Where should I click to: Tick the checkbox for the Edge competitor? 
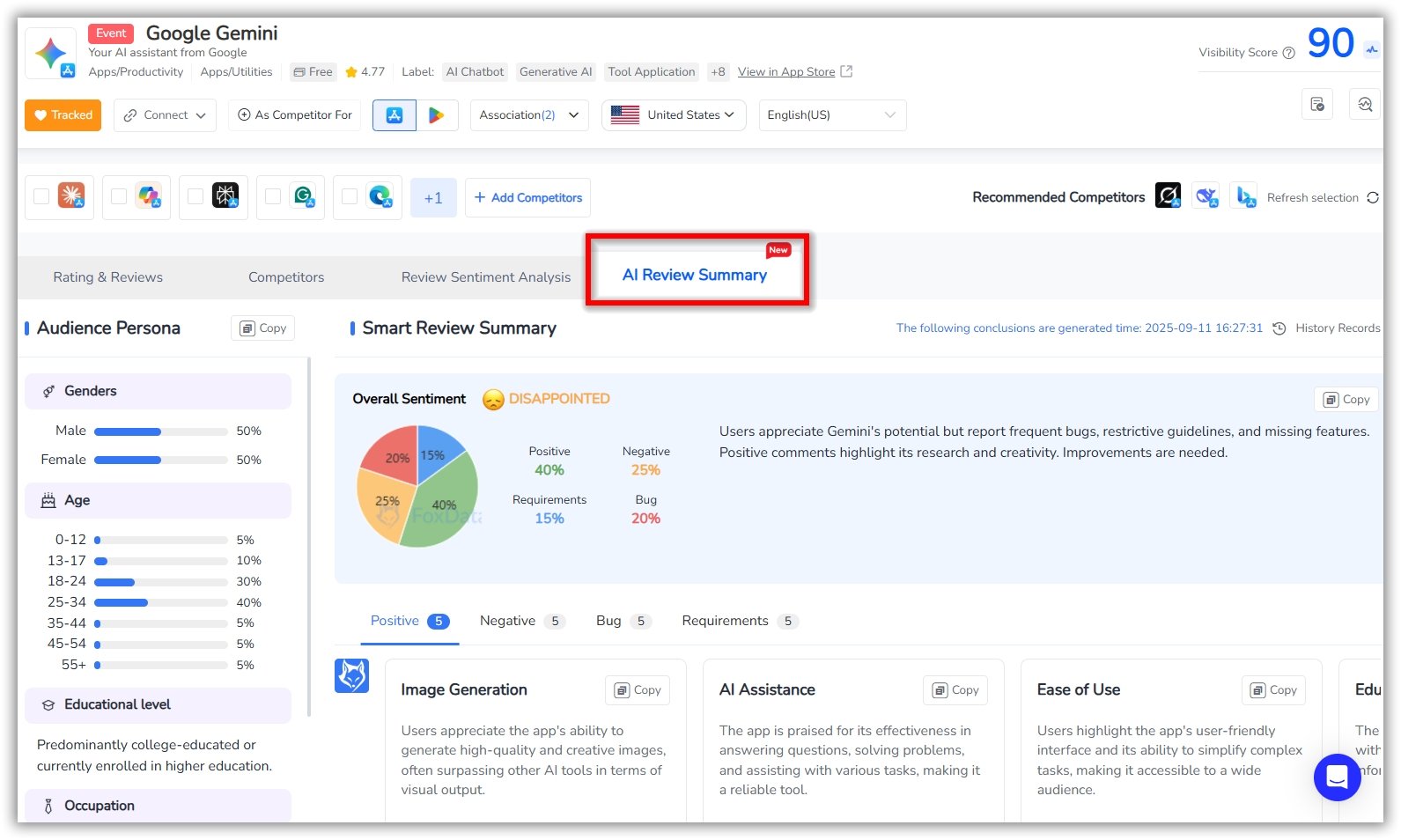click(x=350, y=196)
